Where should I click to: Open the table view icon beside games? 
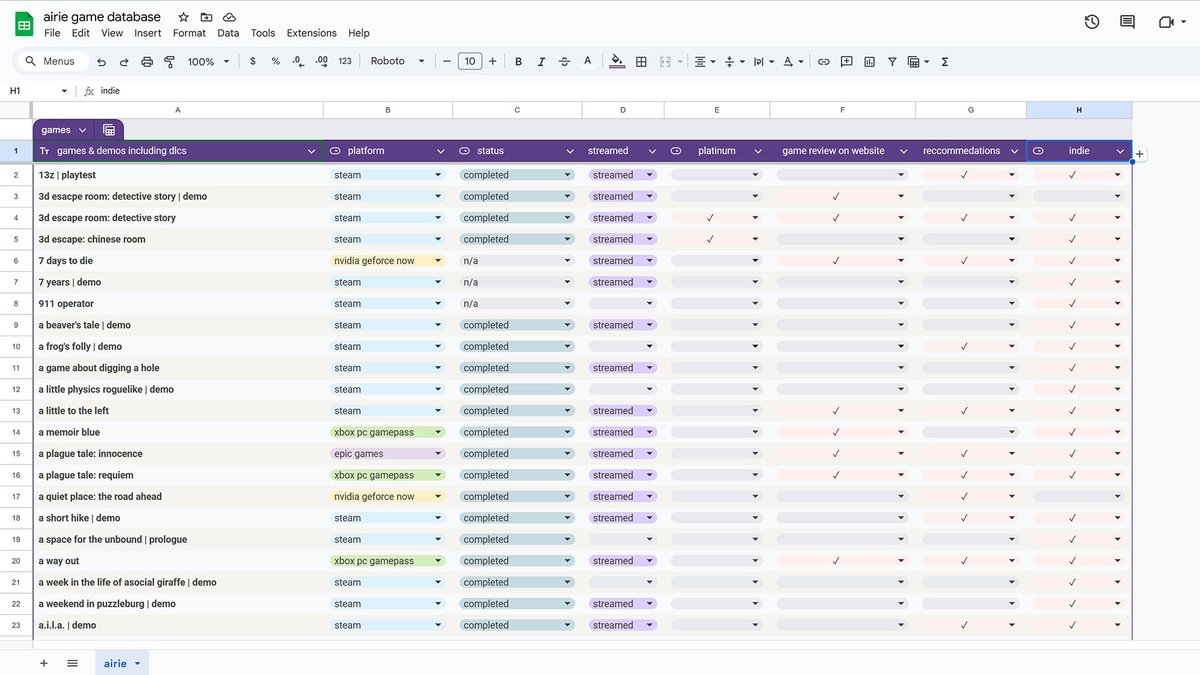tap(109, 130)
